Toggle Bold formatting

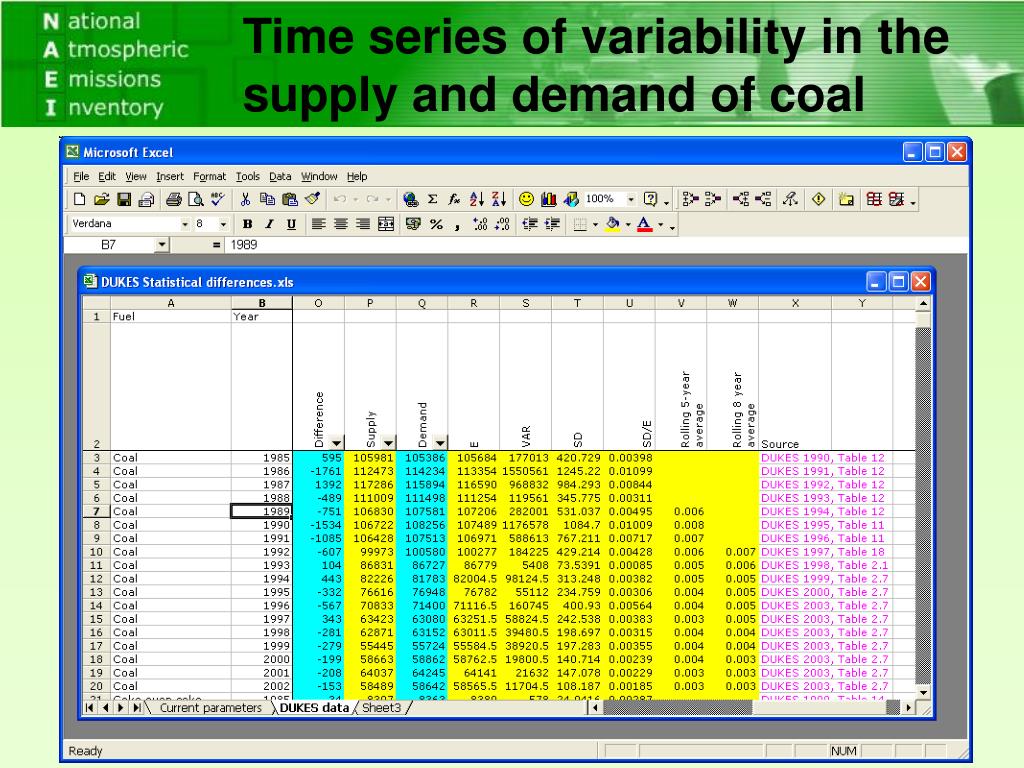(x=247, y=224)
